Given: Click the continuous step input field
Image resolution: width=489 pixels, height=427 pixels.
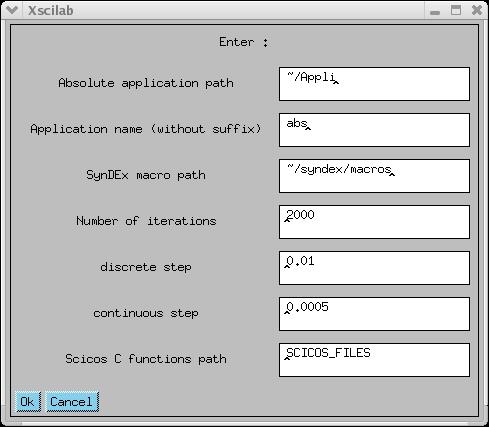Looking at the screenshot, I should click(374, 314).
